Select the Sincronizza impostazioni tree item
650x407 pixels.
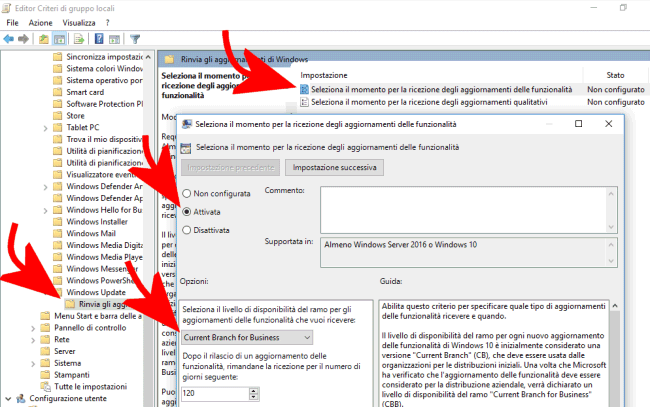pyautogui.click(x=104, y=57)
